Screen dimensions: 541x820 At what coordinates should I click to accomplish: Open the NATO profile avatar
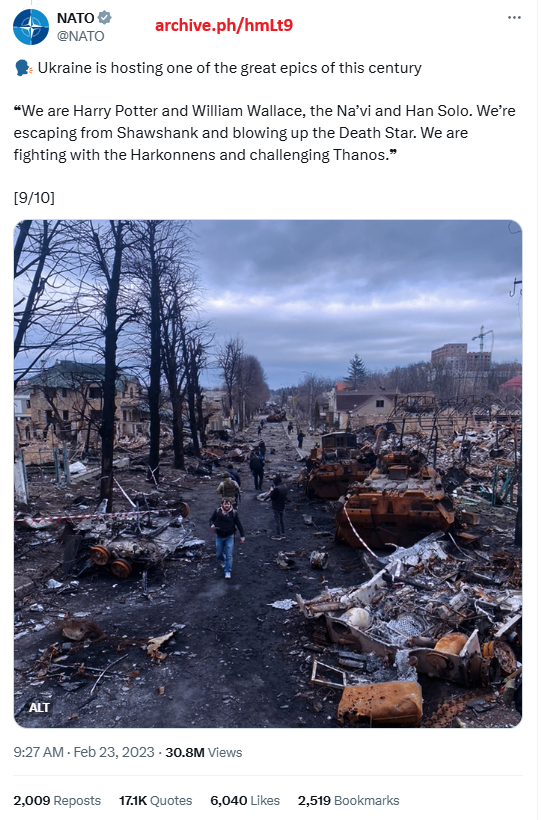(x=30, y=27)
